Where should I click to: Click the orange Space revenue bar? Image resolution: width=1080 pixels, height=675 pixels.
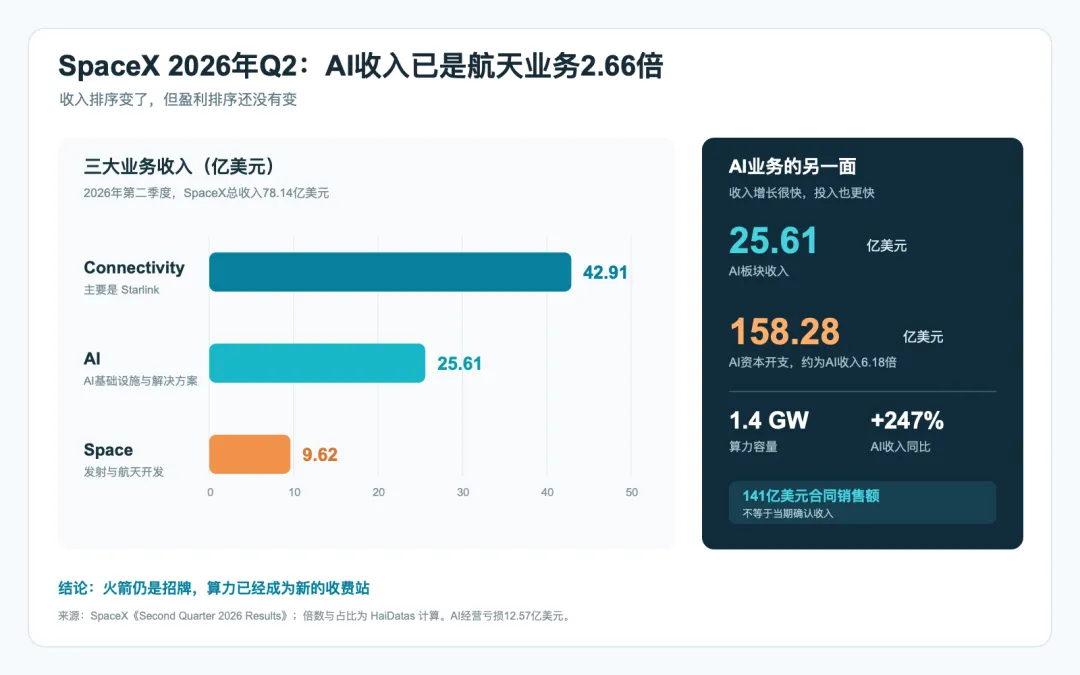pos(249,454)
